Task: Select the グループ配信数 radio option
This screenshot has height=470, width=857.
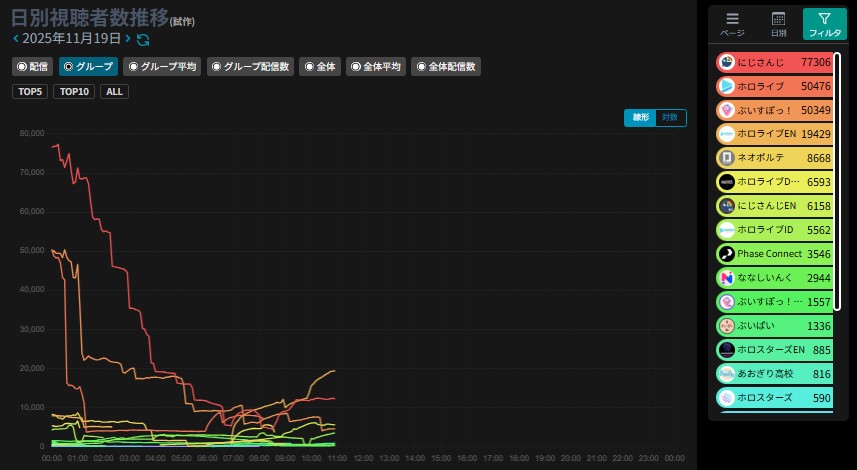Action: pyautogui.click(x=250, y=67)
